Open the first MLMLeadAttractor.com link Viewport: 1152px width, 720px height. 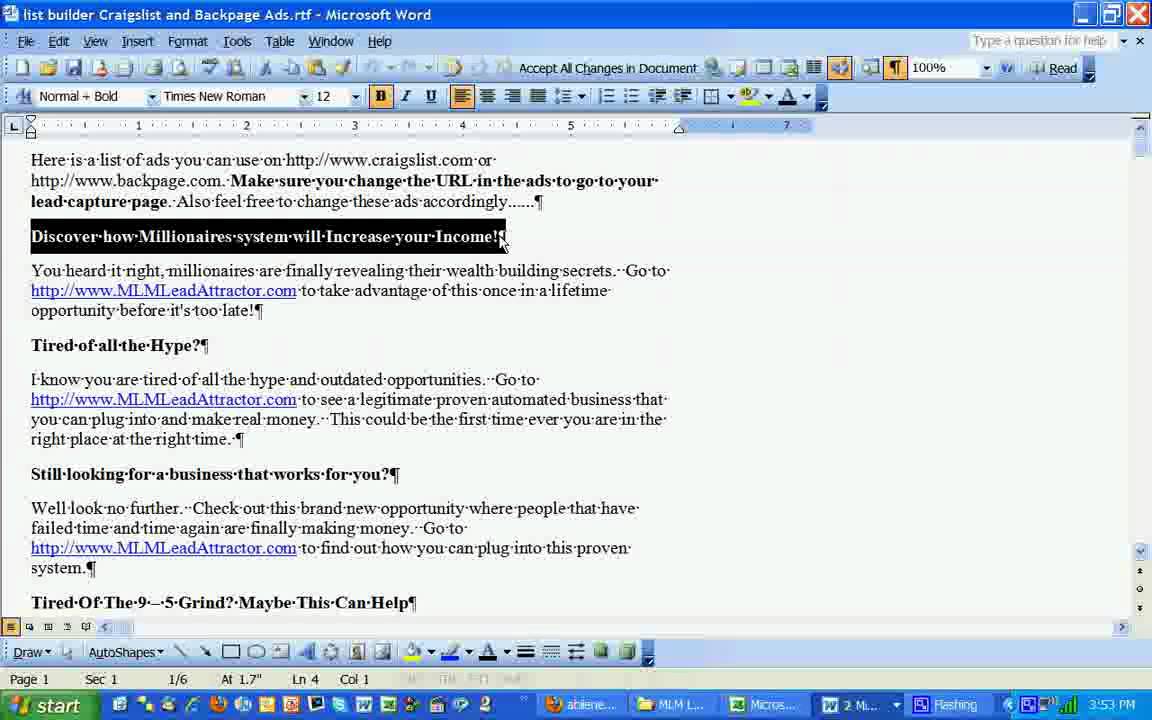164,291
